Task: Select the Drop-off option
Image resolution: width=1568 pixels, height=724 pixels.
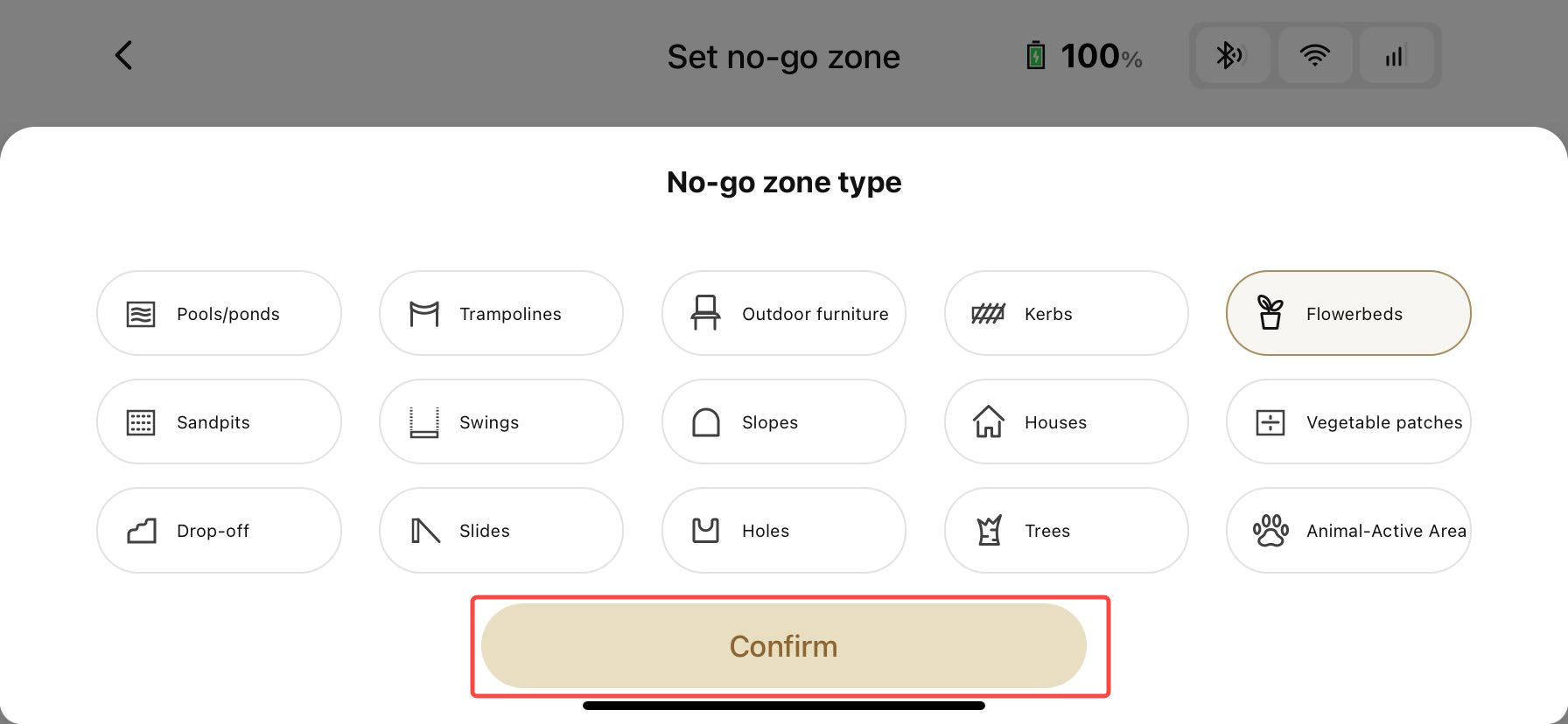Action: tap(219, 530)
